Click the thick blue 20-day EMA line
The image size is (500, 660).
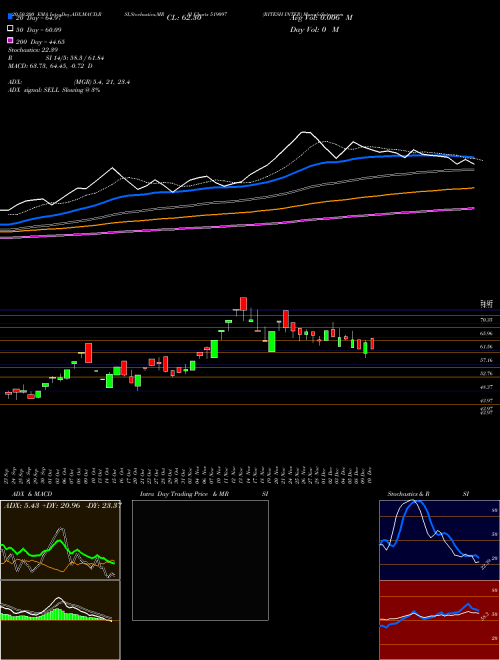[x=236, y=186]
